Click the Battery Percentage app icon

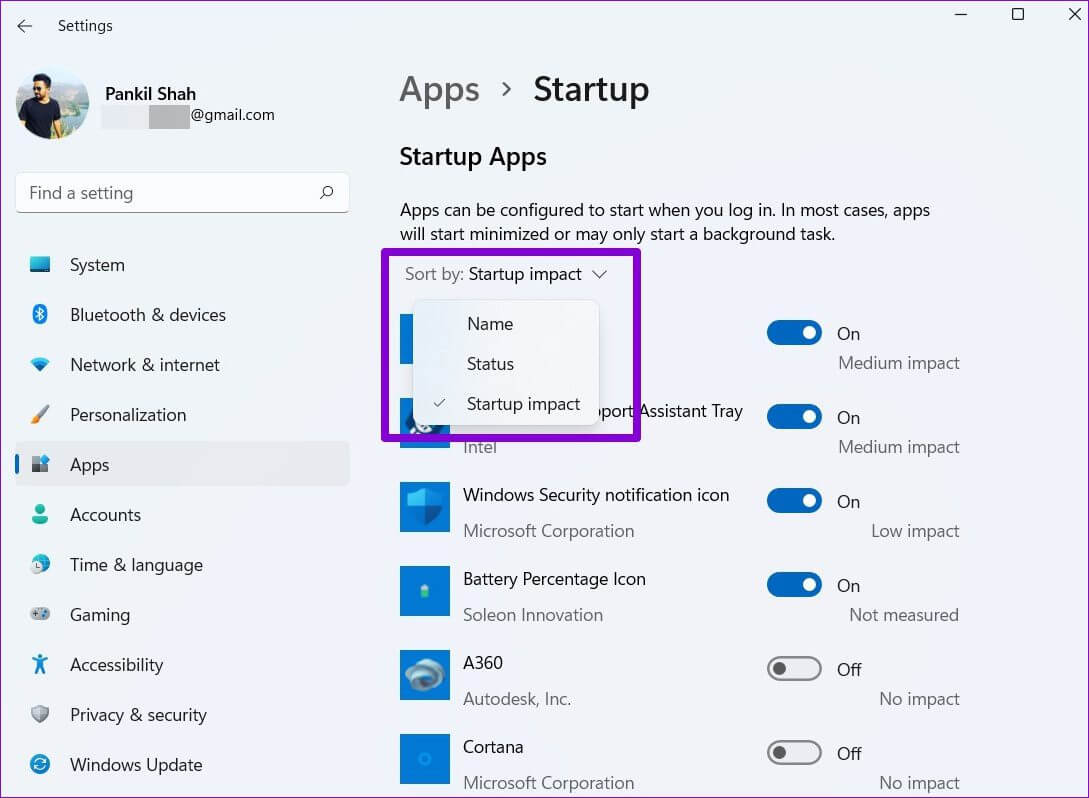(x=425, y=591)
